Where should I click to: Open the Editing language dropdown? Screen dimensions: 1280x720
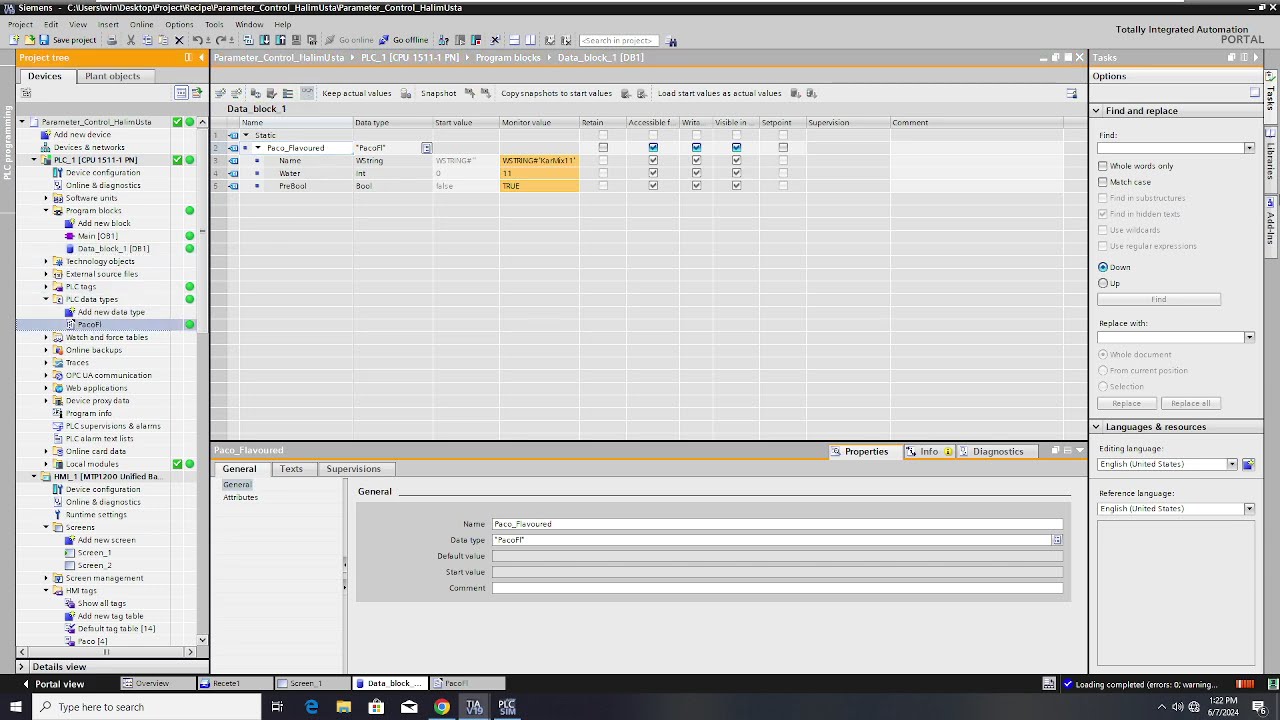(1232, 464)
